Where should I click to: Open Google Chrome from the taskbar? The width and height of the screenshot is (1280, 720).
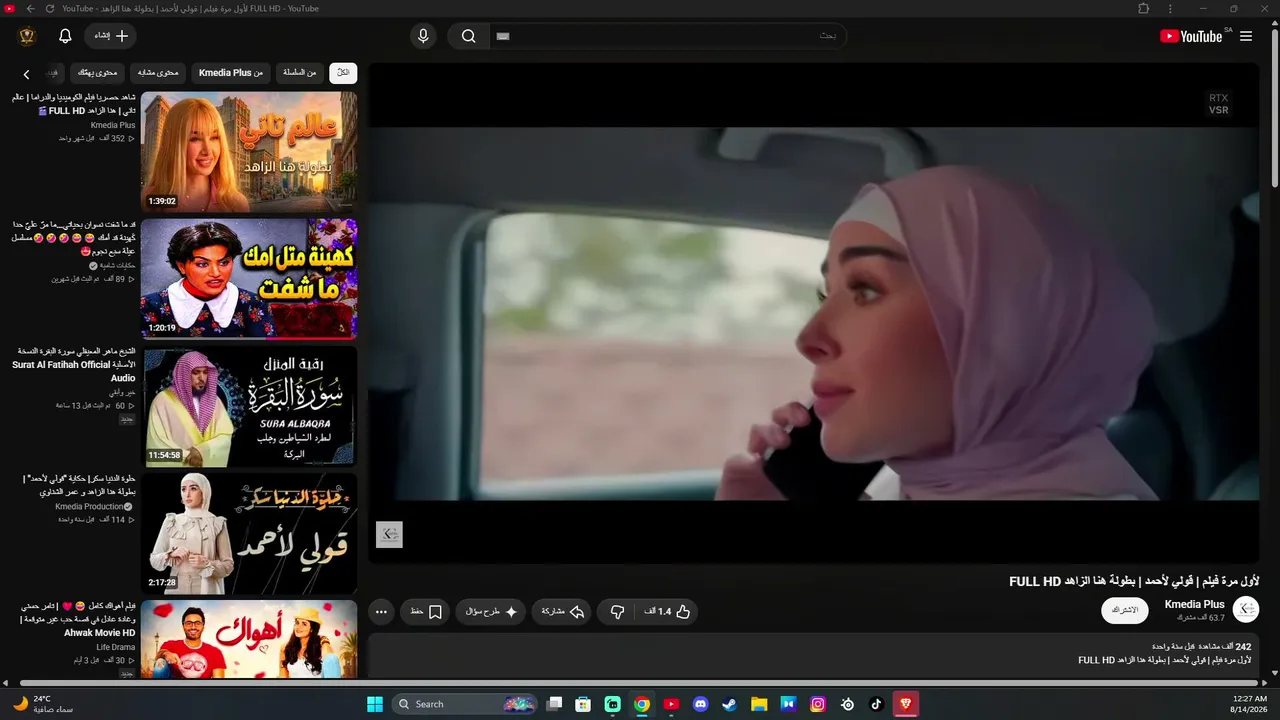point(642,704)
